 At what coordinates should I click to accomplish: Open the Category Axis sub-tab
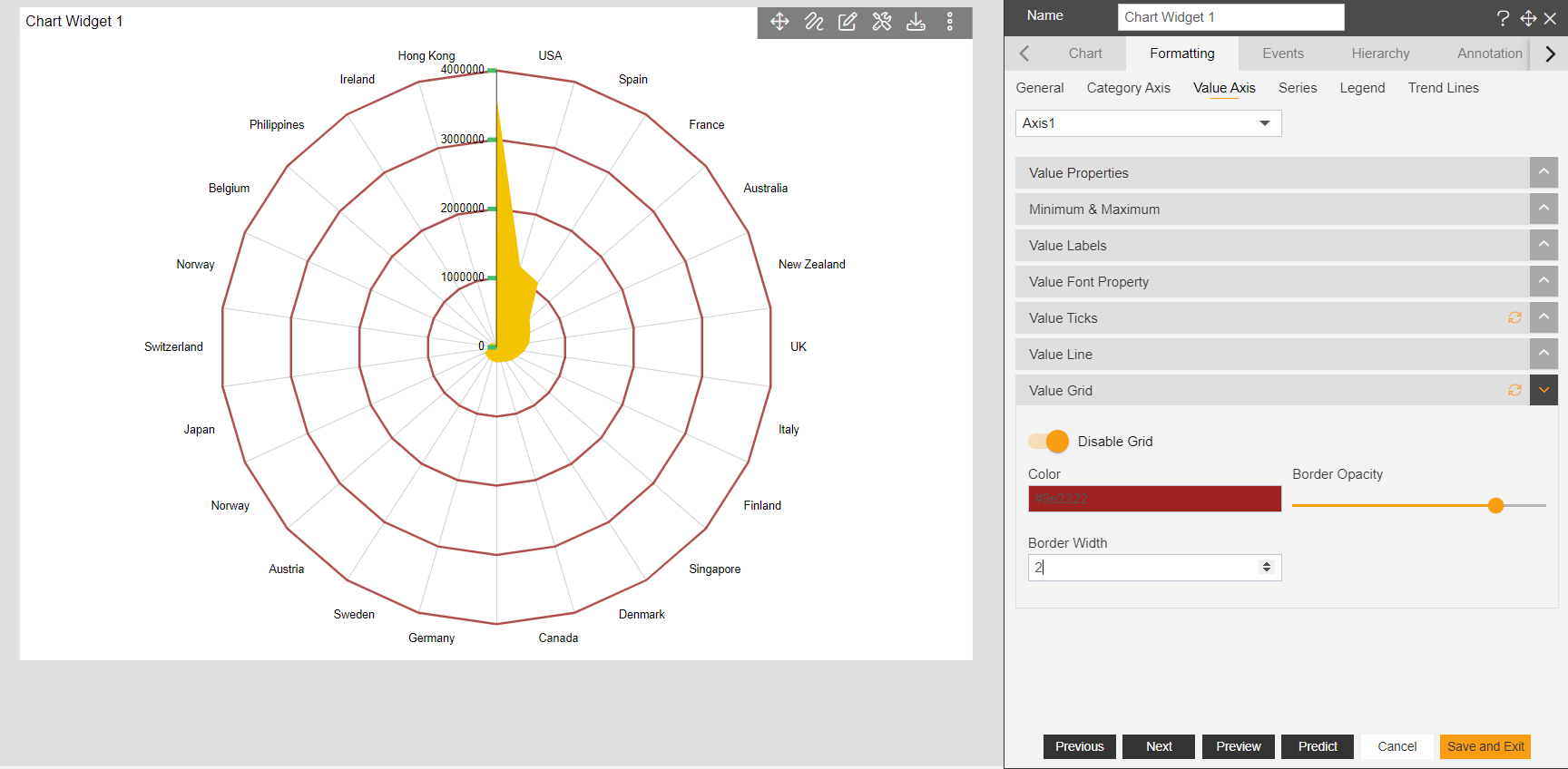click(1128, 88)
